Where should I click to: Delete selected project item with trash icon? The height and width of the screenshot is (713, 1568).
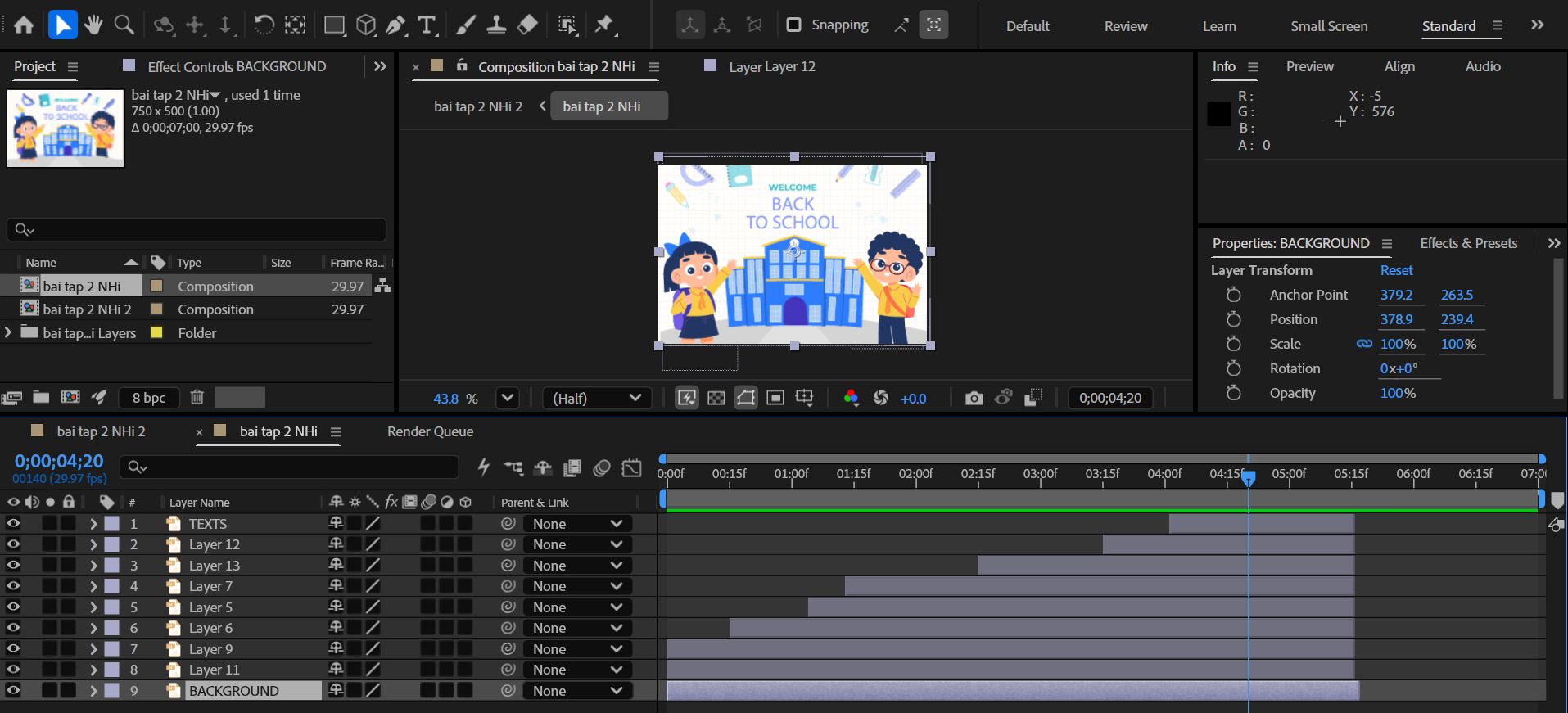pos(197,397)
